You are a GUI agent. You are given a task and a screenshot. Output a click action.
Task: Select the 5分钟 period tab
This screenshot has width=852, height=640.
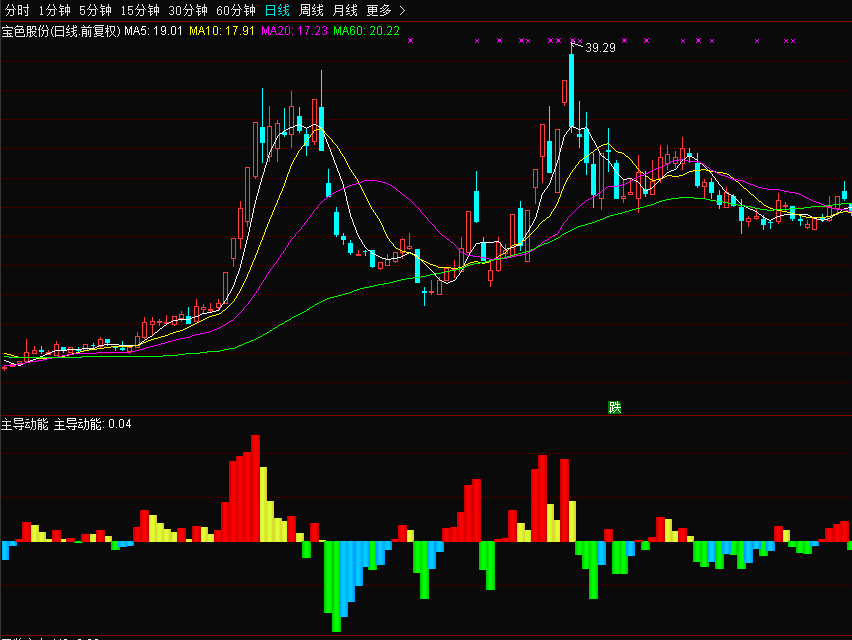pos(95,10)
